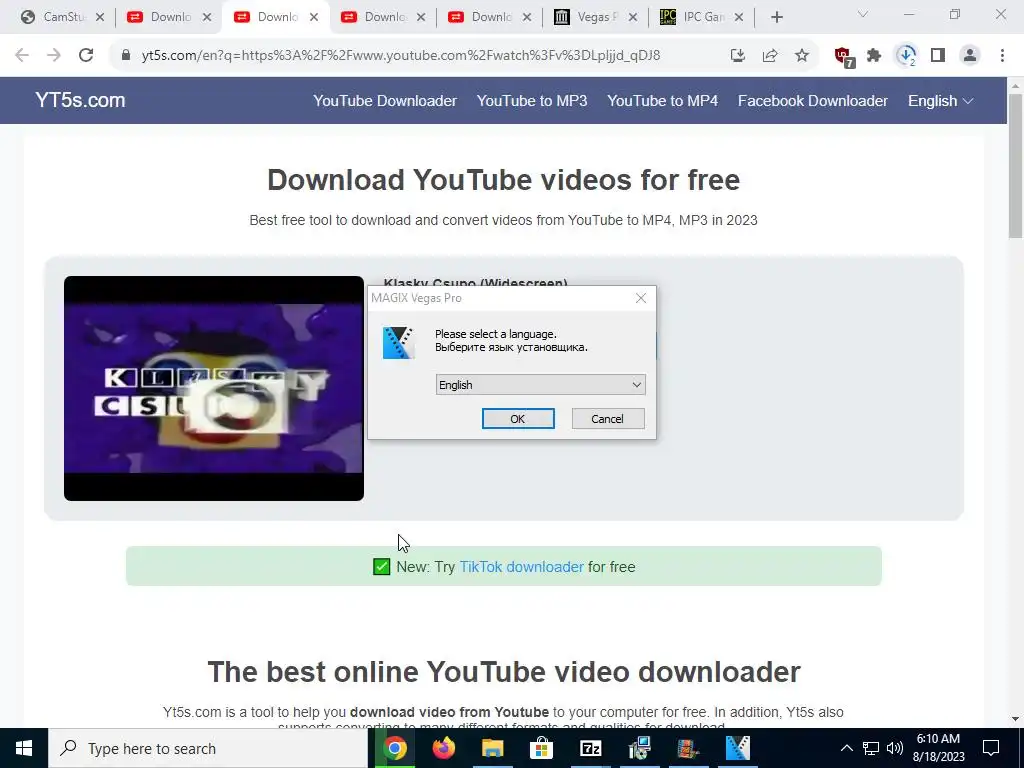The height and width of the screenshot is (768, 1024).
Task: Switch to the CamStudio tab
Action: pyautogui.click(x=61, y=17)
